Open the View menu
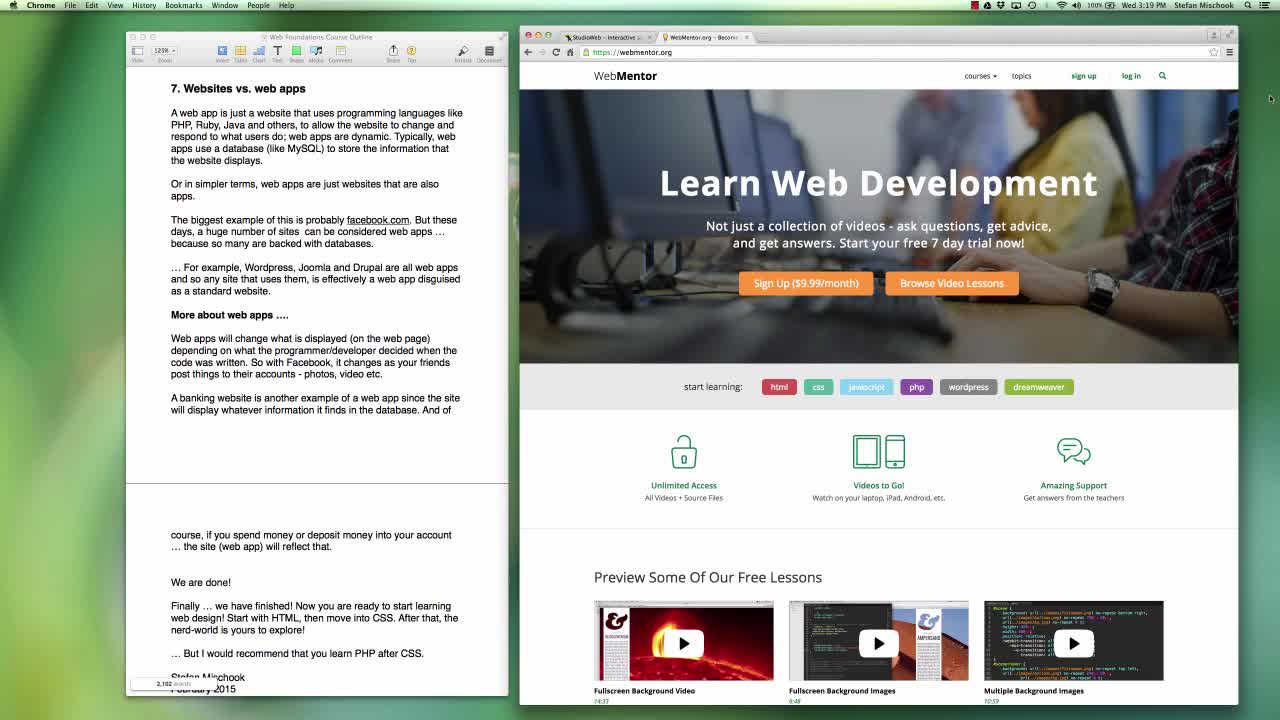1280x720 pixels. click(115, 5)
